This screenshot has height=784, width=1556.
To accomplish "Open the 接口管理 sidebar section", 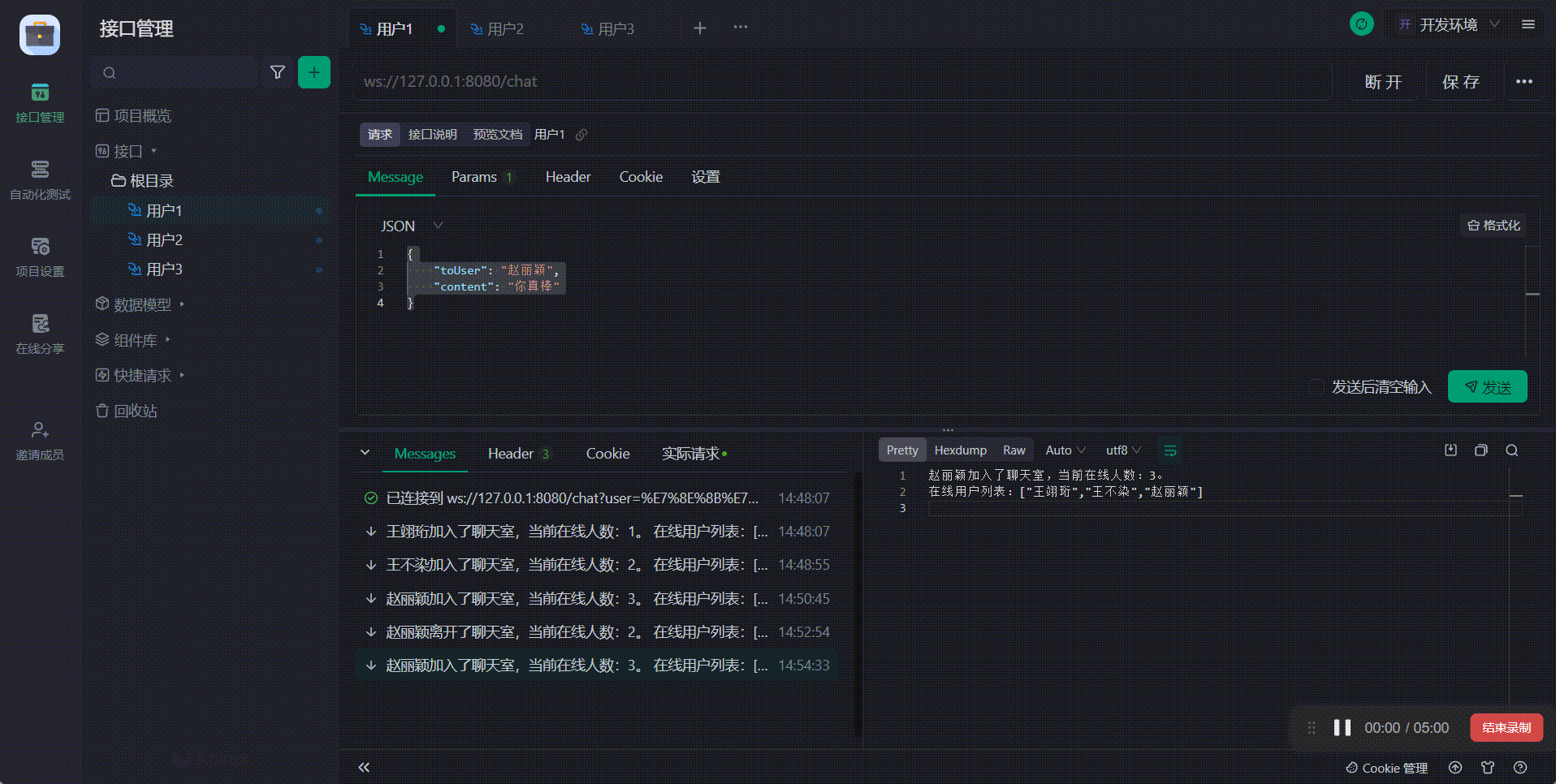I will (40, 102).
